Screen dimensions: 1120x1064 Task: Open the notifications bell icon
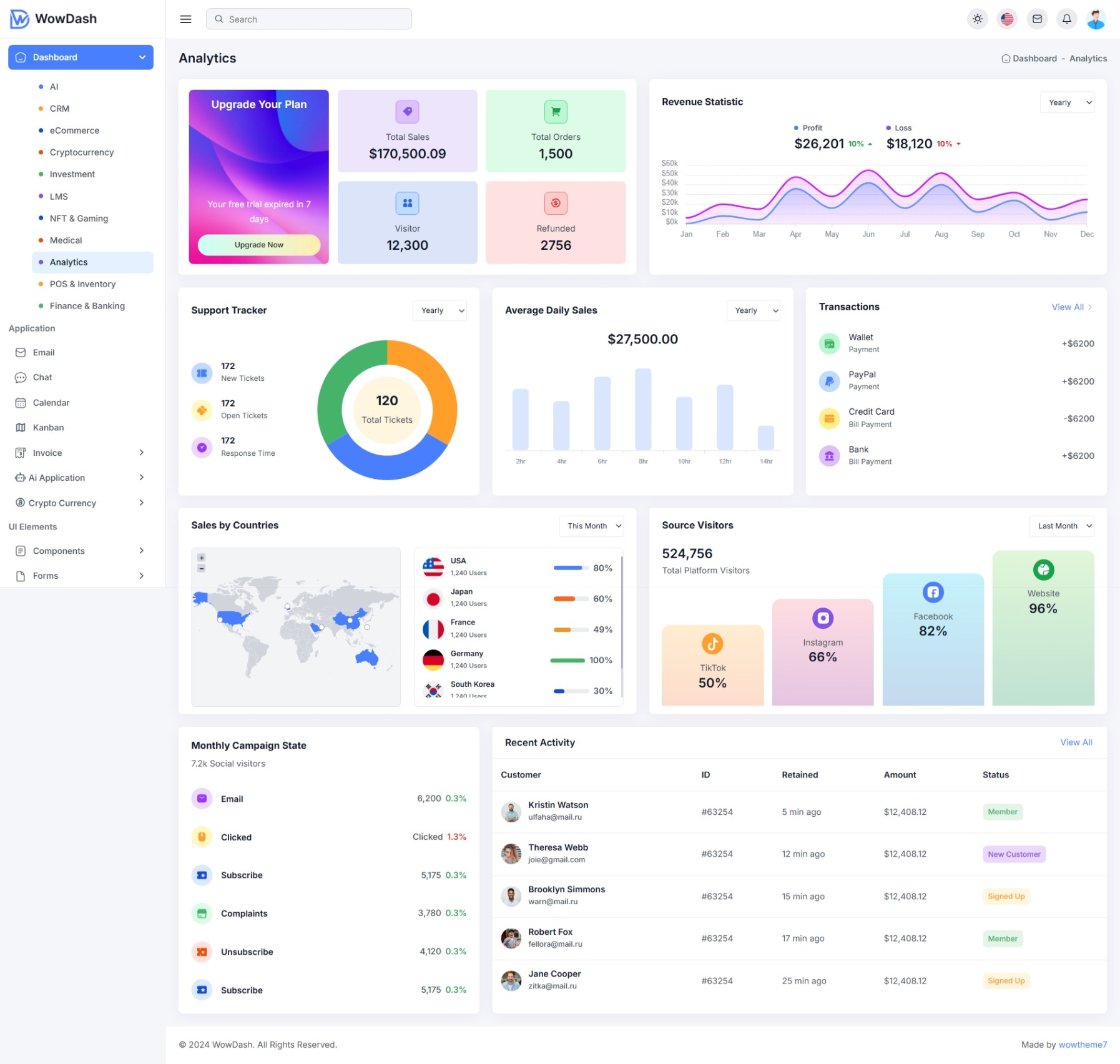click(x=1067, y=19)
